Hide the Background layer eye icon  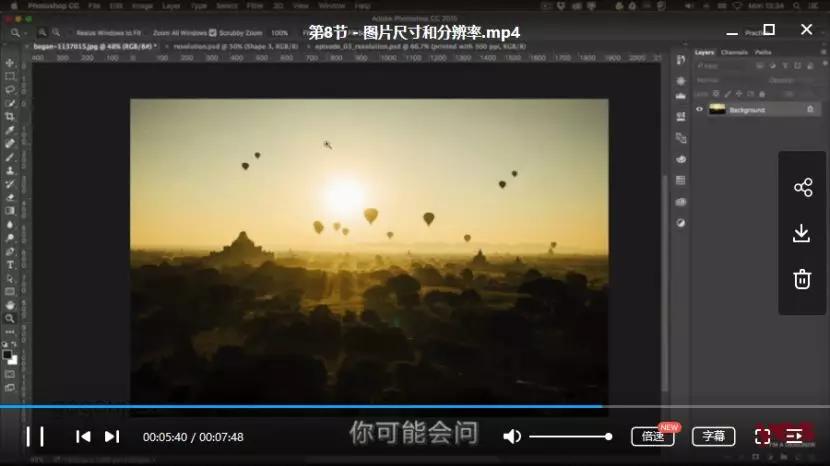[699, 110]
